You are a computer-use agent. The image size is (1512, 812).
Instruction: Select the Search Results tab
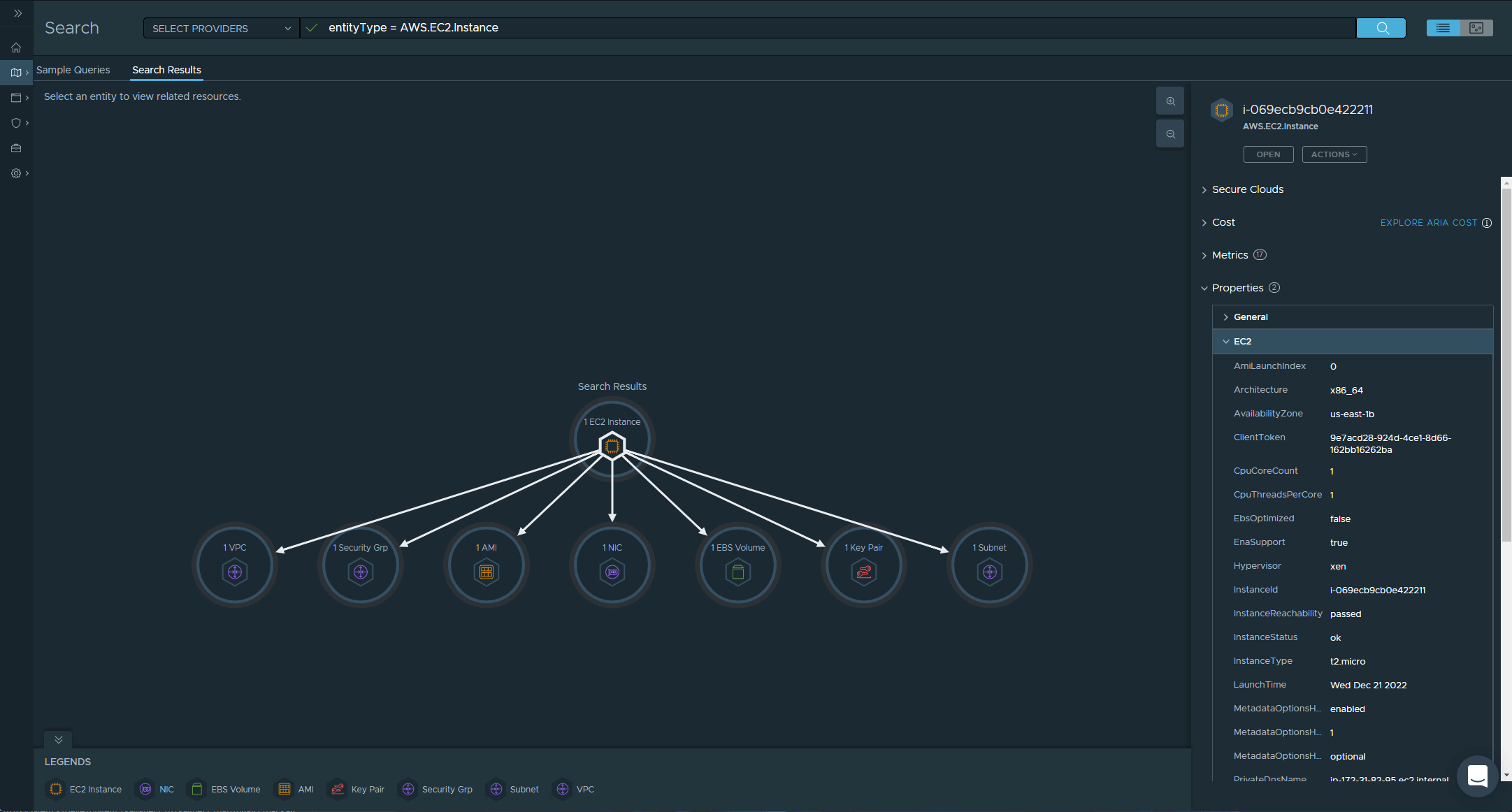point(166,70)
